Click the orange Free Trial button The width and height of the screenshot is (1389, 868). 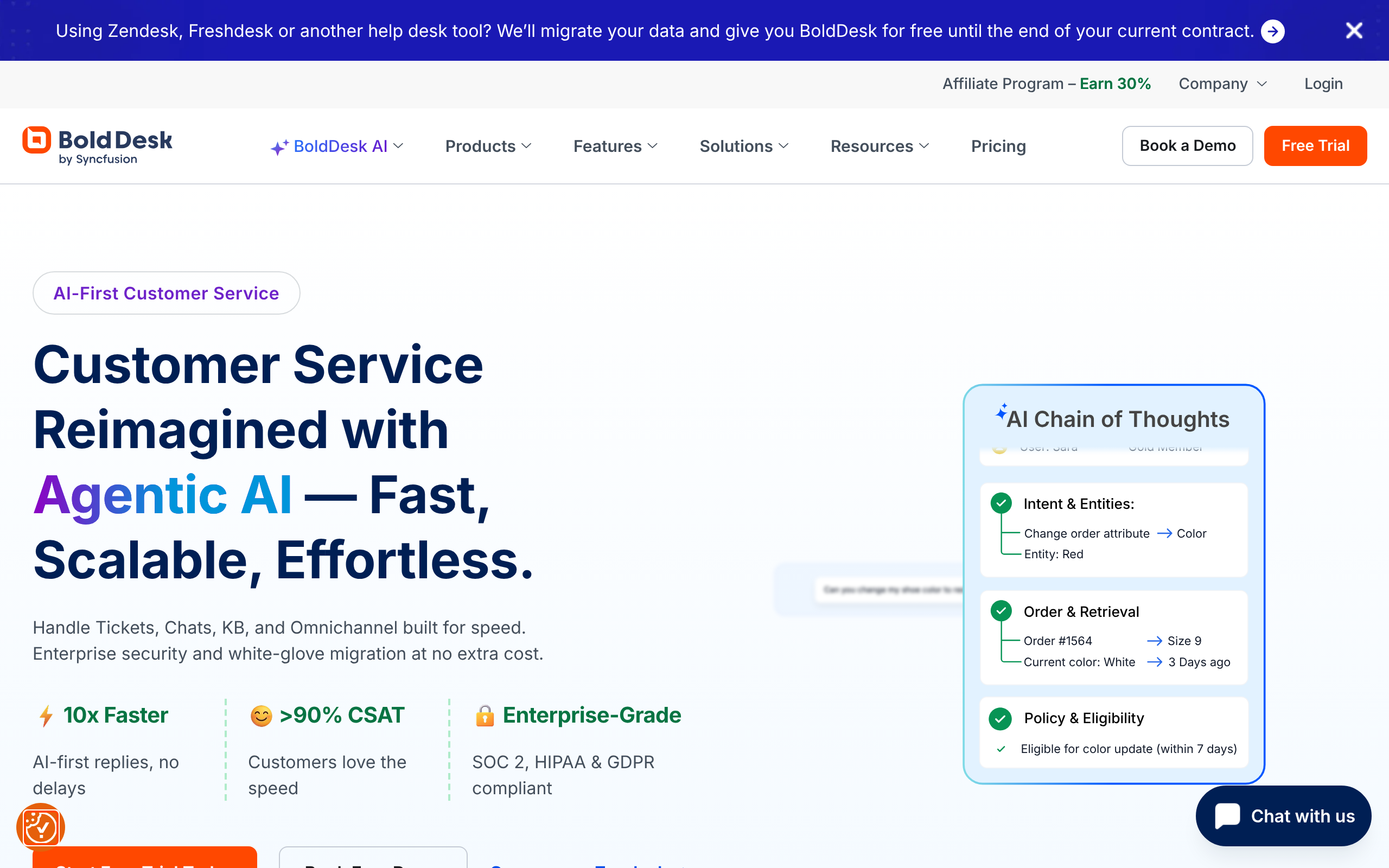1315,146
